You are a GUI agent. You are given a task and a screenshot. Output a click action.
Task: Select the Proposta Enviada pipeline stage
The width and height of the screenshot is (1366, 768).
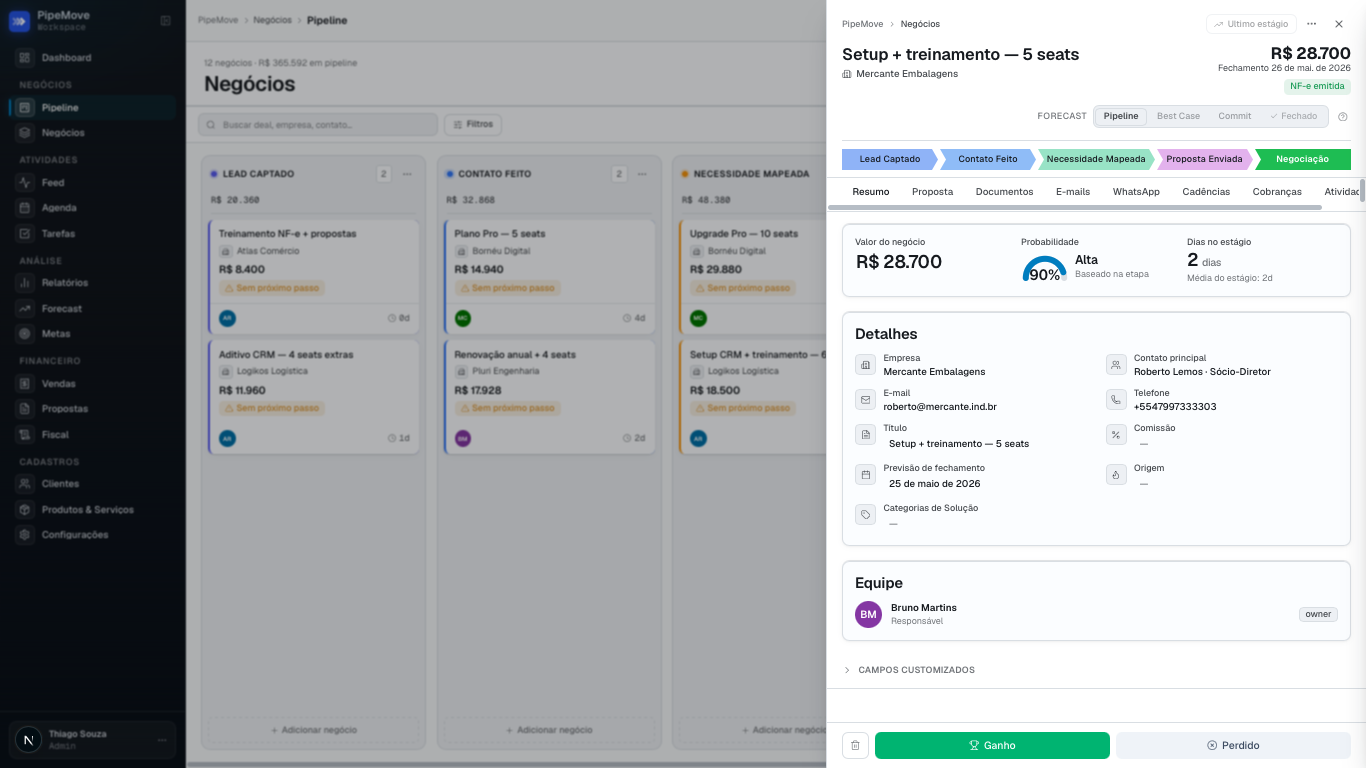pos(1204,159)
